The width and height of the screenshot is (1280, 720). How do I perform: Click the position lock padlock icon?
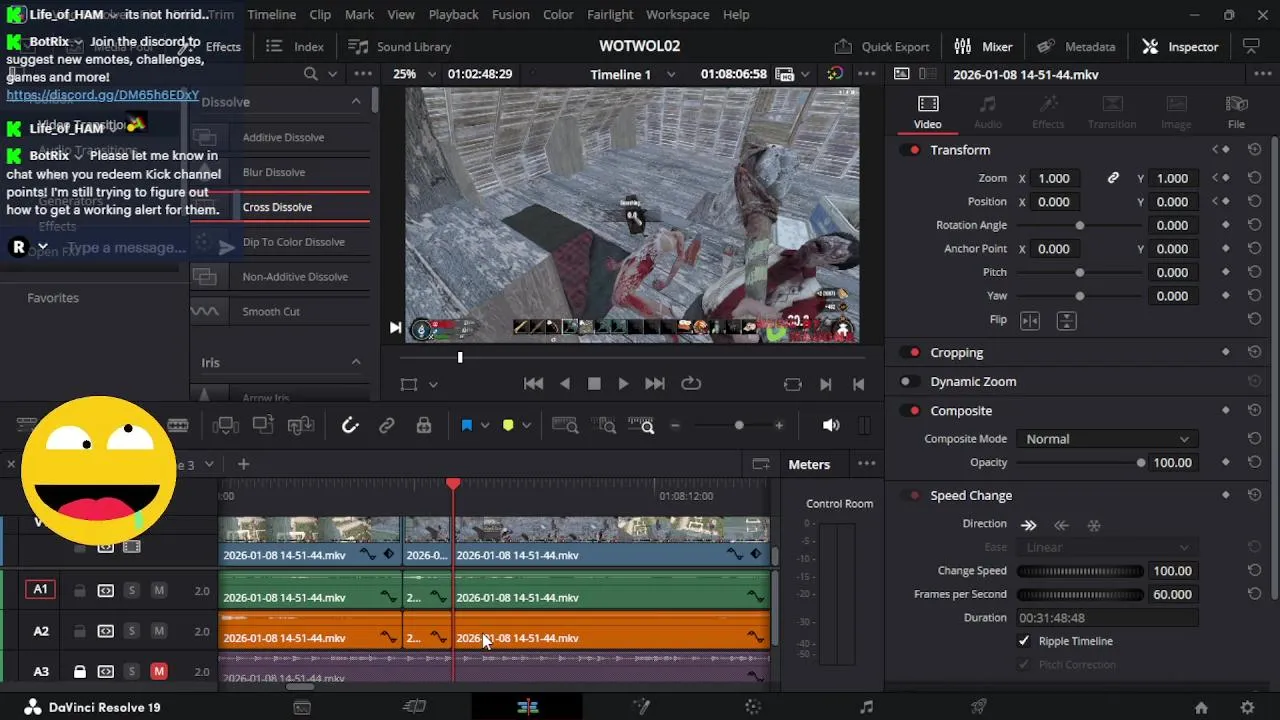point(424,426)
